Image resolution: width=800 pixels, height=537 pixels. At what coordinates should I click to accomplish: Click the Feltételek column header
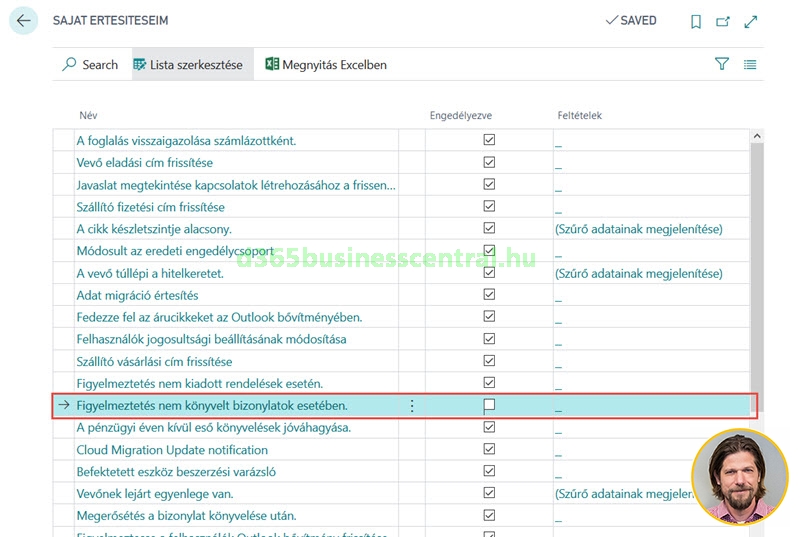coord(579,116)
